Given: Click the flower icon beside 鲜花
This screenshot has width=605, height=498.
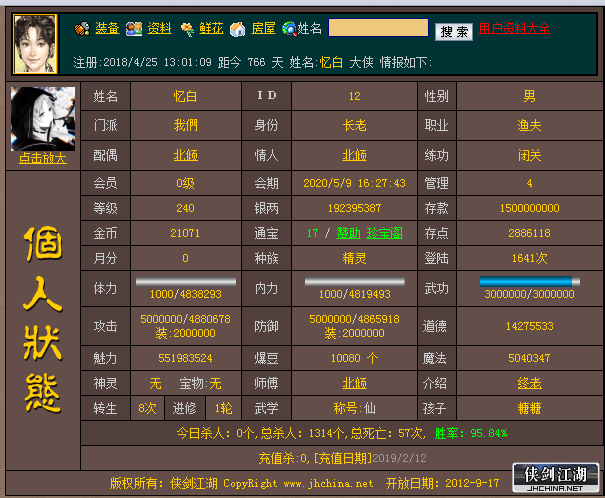Looking at the screenshot, I should pos(187,29).
